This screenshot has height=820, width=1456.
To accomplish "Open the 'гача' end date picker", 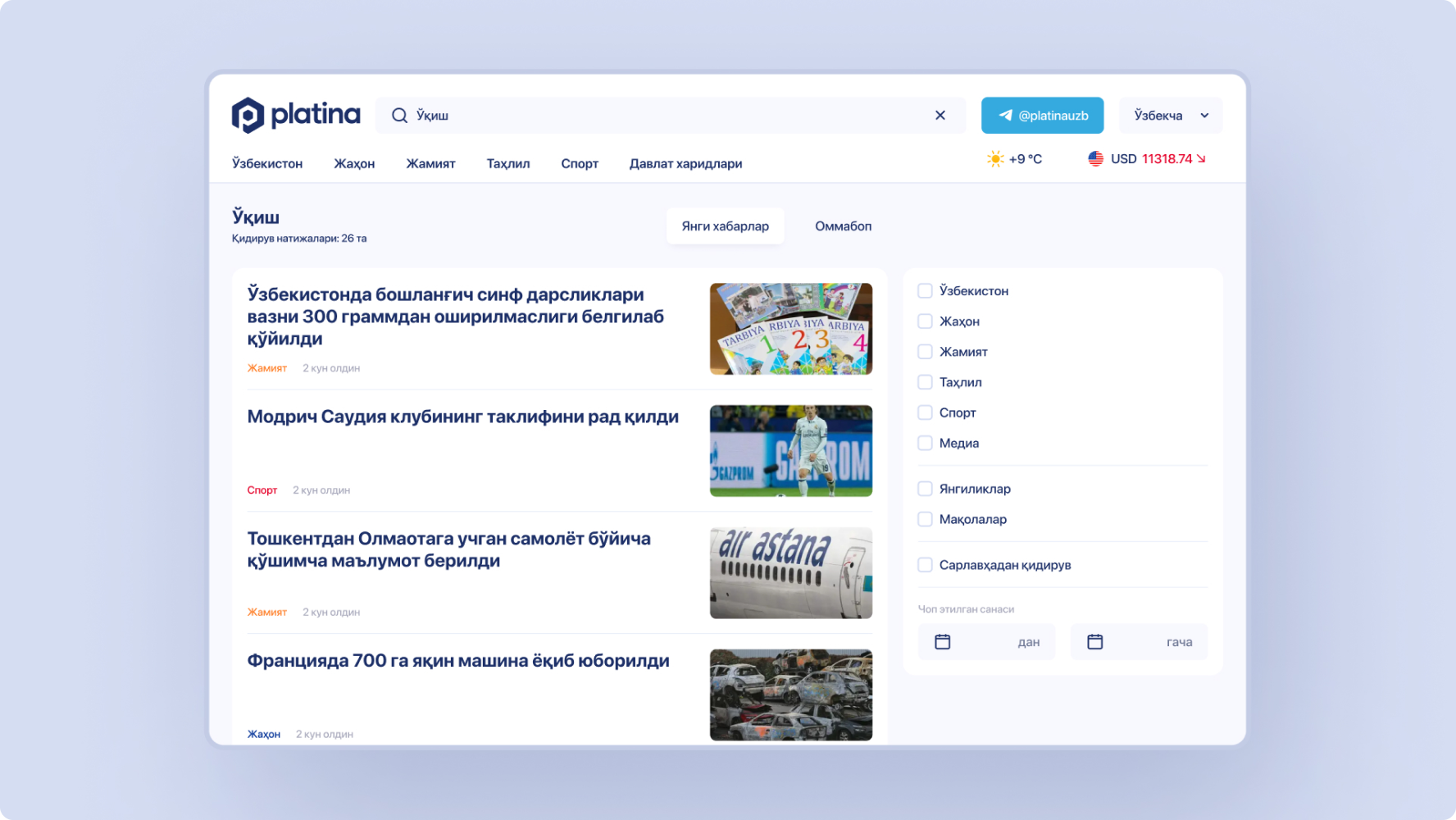I will [x=1139, y=642].
